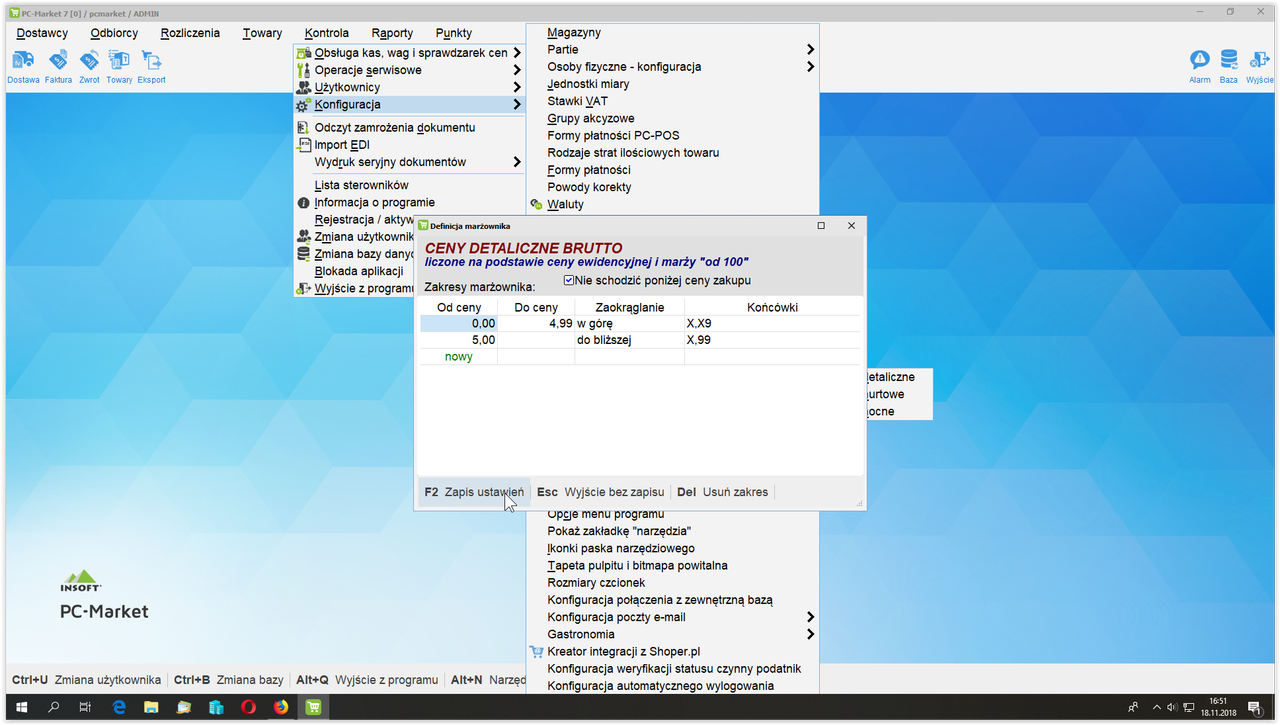Open the Raporty menu
Image resolution: width=1280 pixels, height=725 pixels.
click(392, 33)
